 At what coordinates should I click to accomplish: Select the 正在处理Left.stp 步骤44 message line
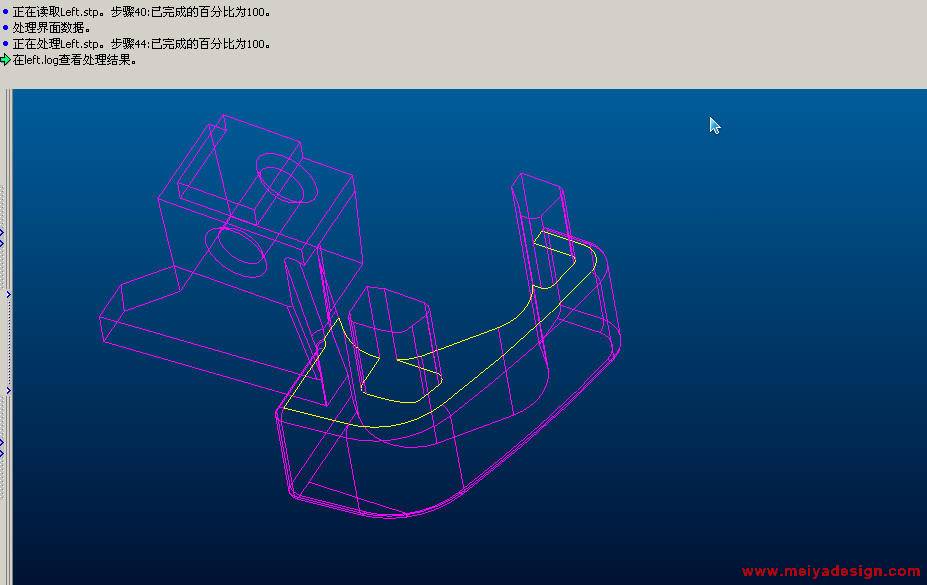(x=141, y=44)
